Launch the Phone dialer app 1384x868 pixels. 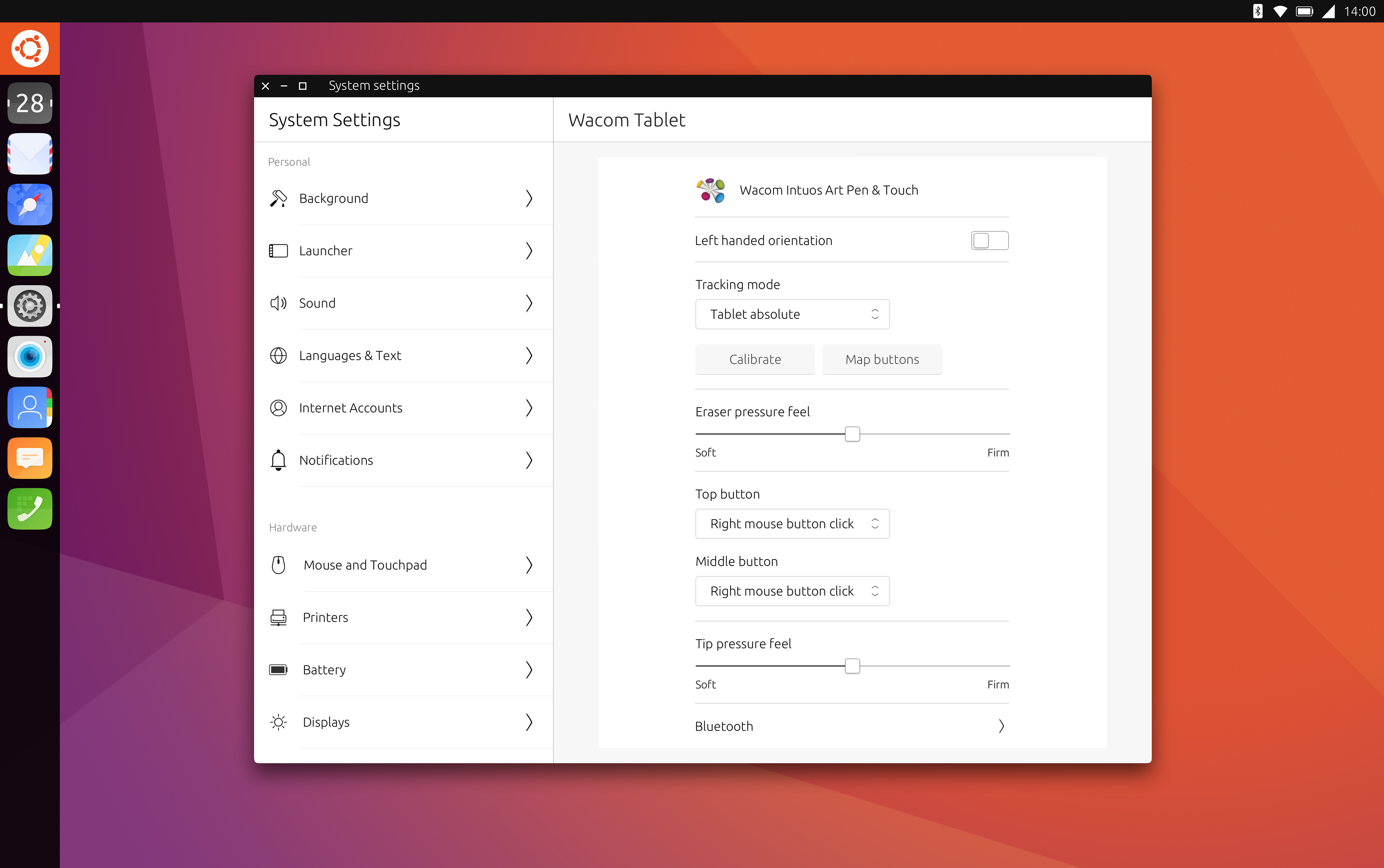pyautogui.click(x=30, y=509)
